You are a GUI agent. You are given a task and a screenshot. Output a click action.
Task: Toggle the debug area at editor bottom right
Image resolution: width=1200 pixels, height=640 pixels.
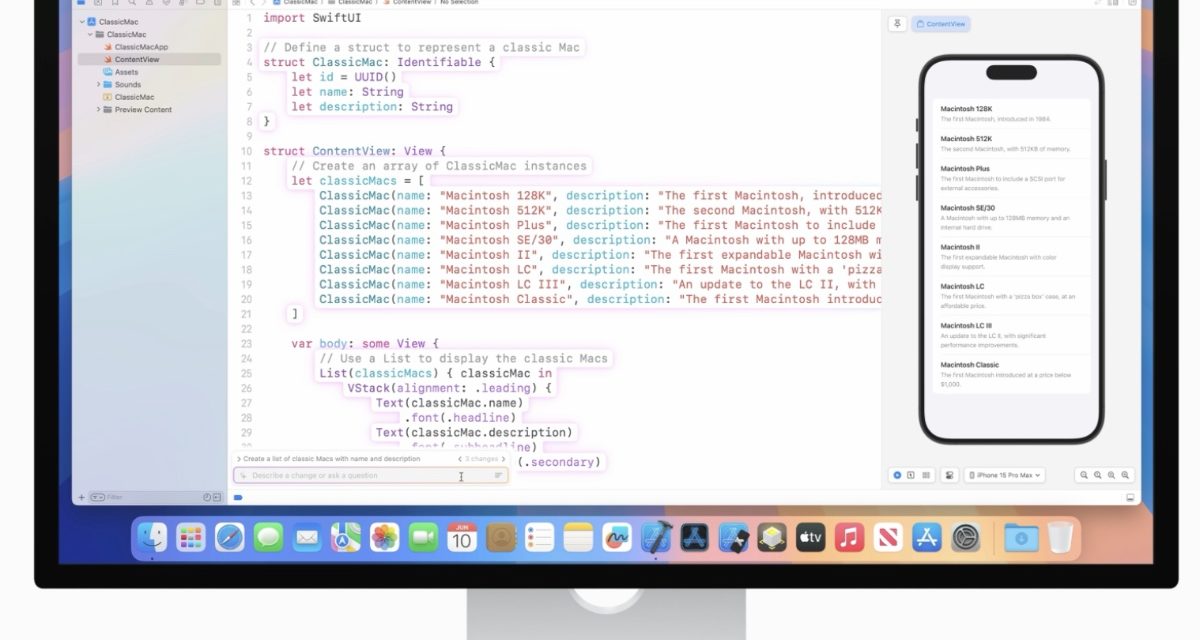[x=1130, y=497]
